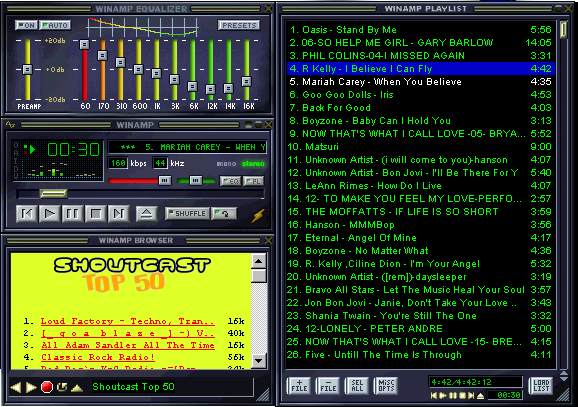Click the PREAMP slider handle
The height and width of the screenshot is (407, 578).
click(27, 69)
